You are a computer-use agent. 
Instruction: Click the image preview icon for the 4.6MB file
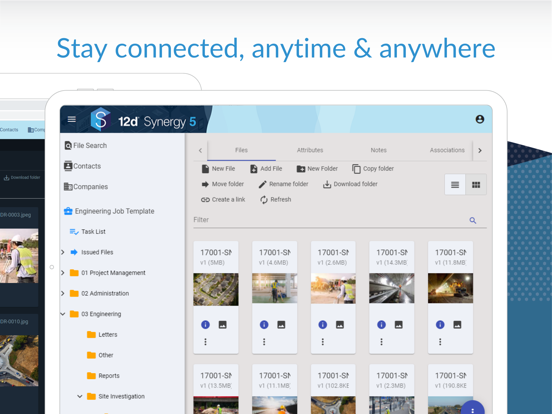(281, 325)
